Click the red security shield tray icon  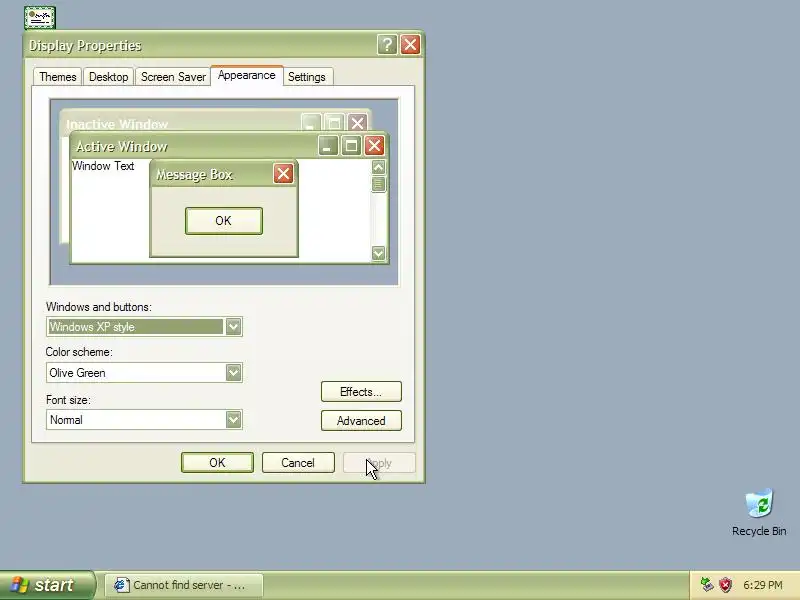pyautogui.click(x=725, y=585)
